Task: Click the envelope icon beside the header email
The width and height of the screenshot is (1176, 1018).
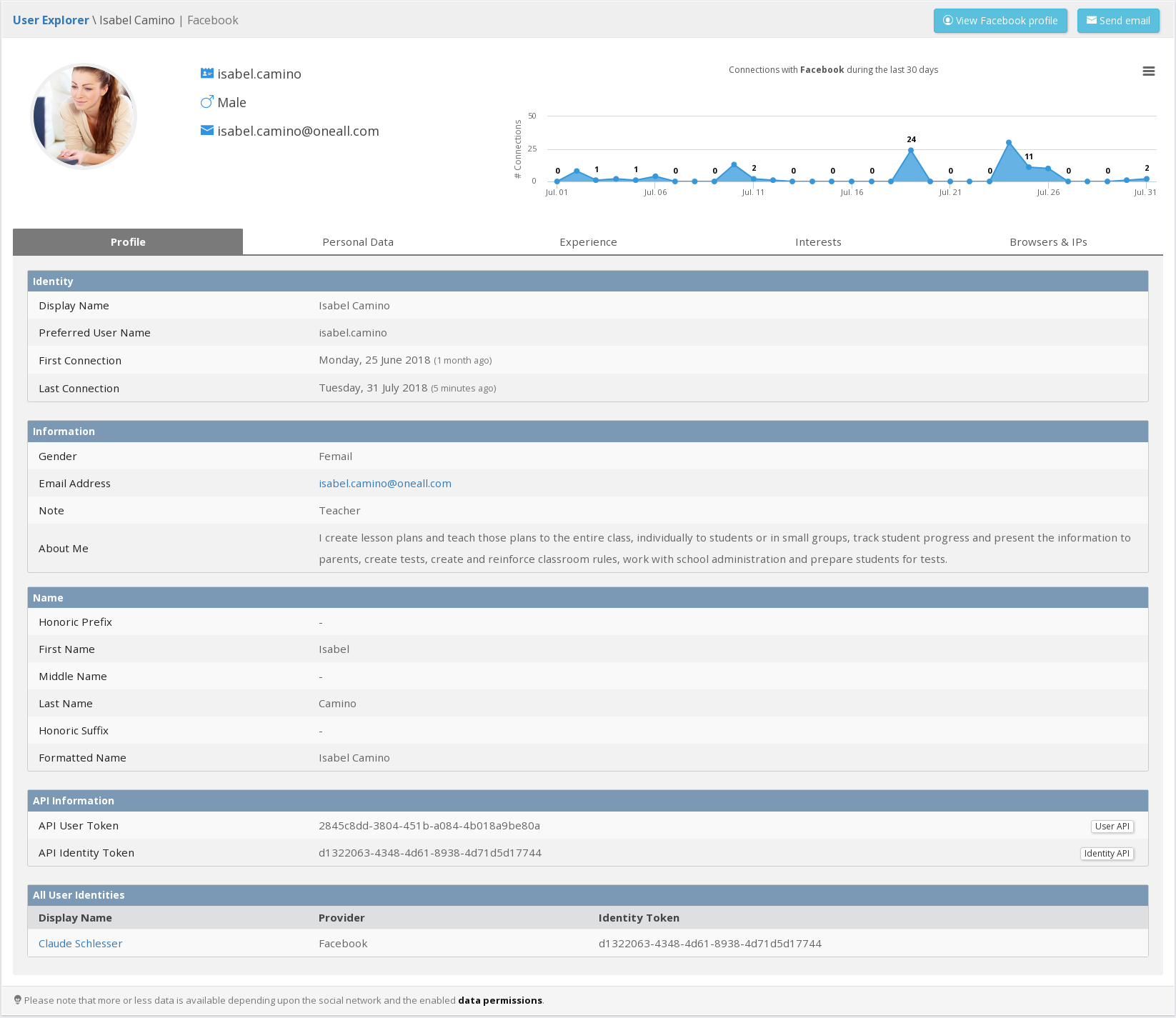Action: click(207, 131)
